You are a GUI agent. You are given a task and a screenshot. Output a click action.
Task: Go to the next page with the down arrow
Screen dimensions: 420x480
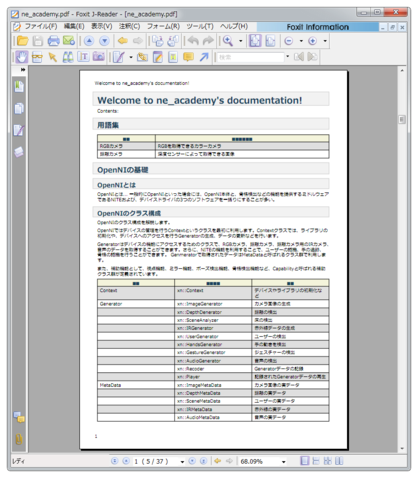click(x=104, y=41)
